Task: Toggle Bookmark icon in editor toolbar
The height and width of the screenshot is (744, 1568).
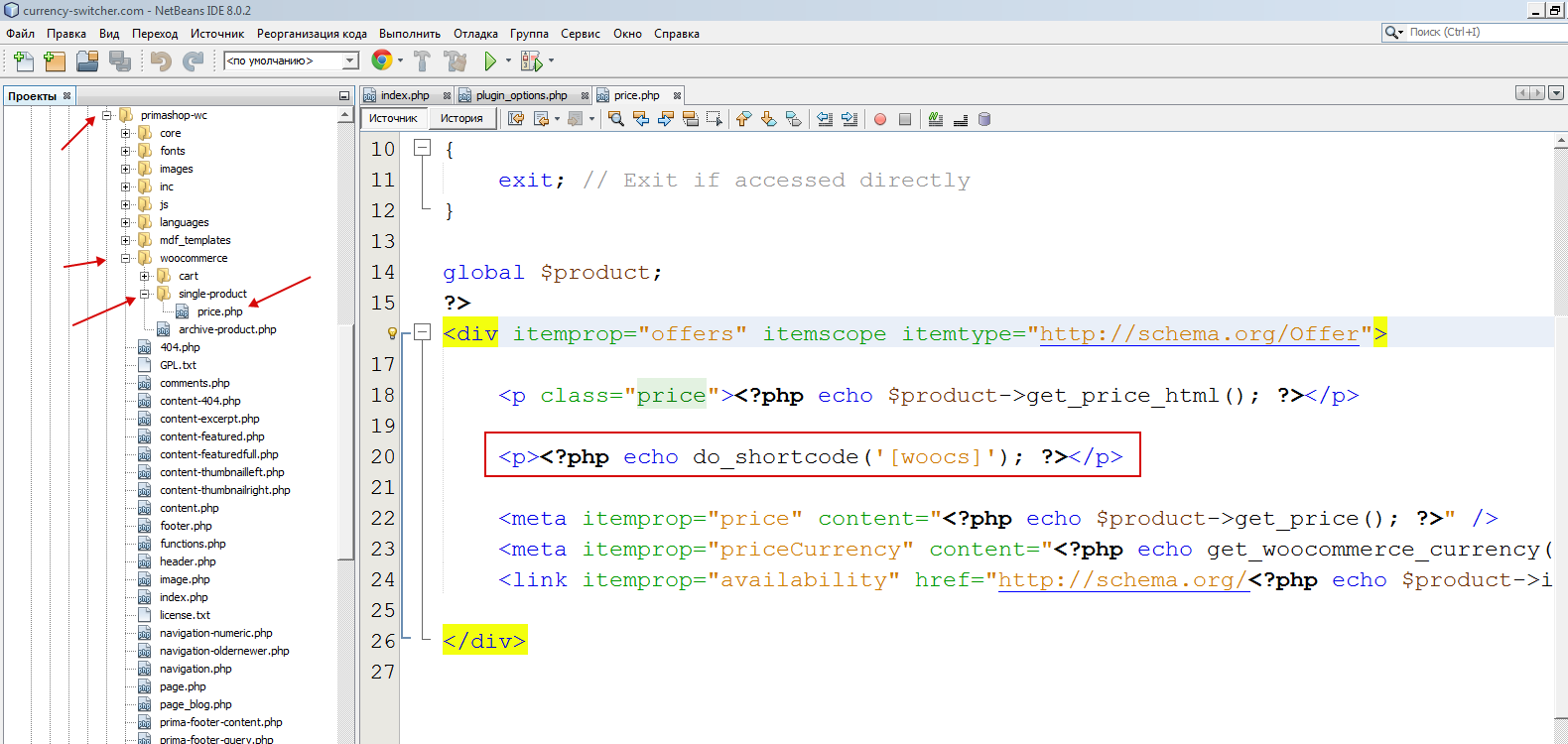Action: [793, 119]
